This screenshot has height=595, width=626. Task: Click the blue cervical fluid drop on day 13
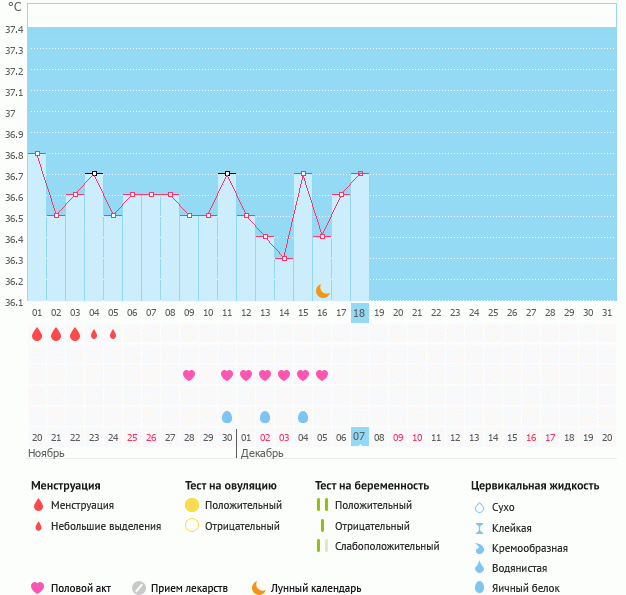tap(265, 416)
